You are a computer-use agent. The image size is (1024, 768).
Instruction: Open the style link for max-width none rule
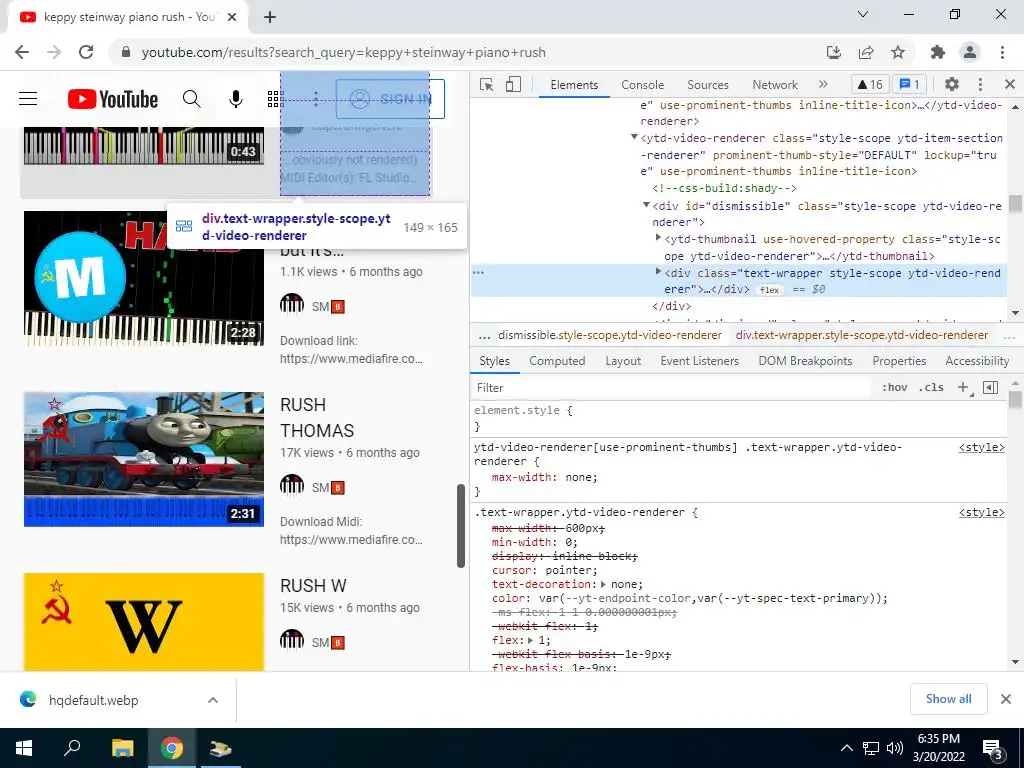coord(981,447)
